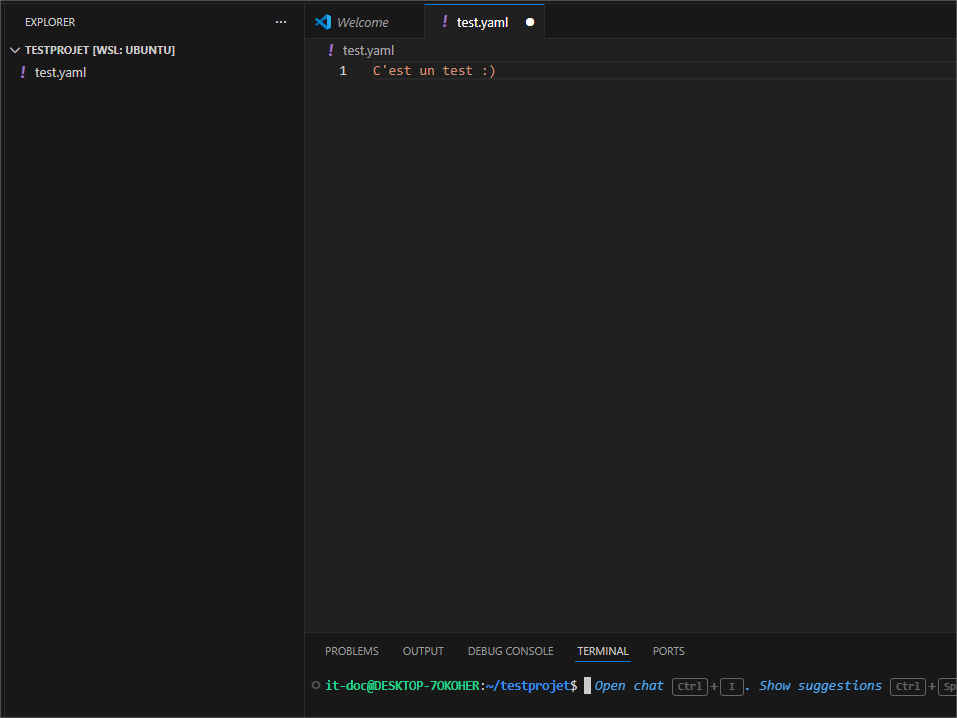Open the PROBLEMS panel tab
Screen dimensions: 957x718
pyautogui.click(x=352, y=651)
